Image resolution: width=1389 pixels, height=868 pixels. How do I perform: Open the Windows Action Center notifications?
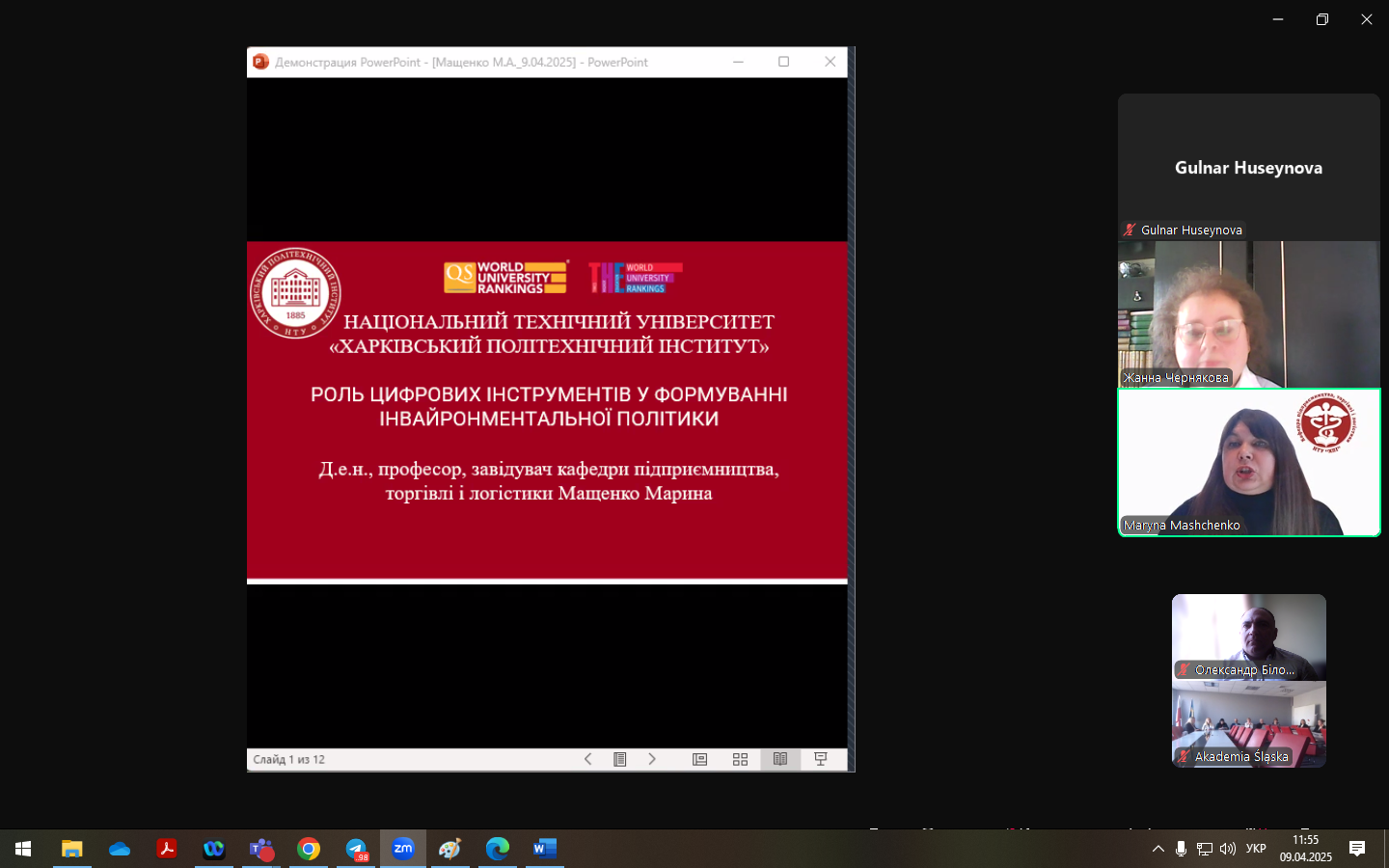tap(1357, 849)
